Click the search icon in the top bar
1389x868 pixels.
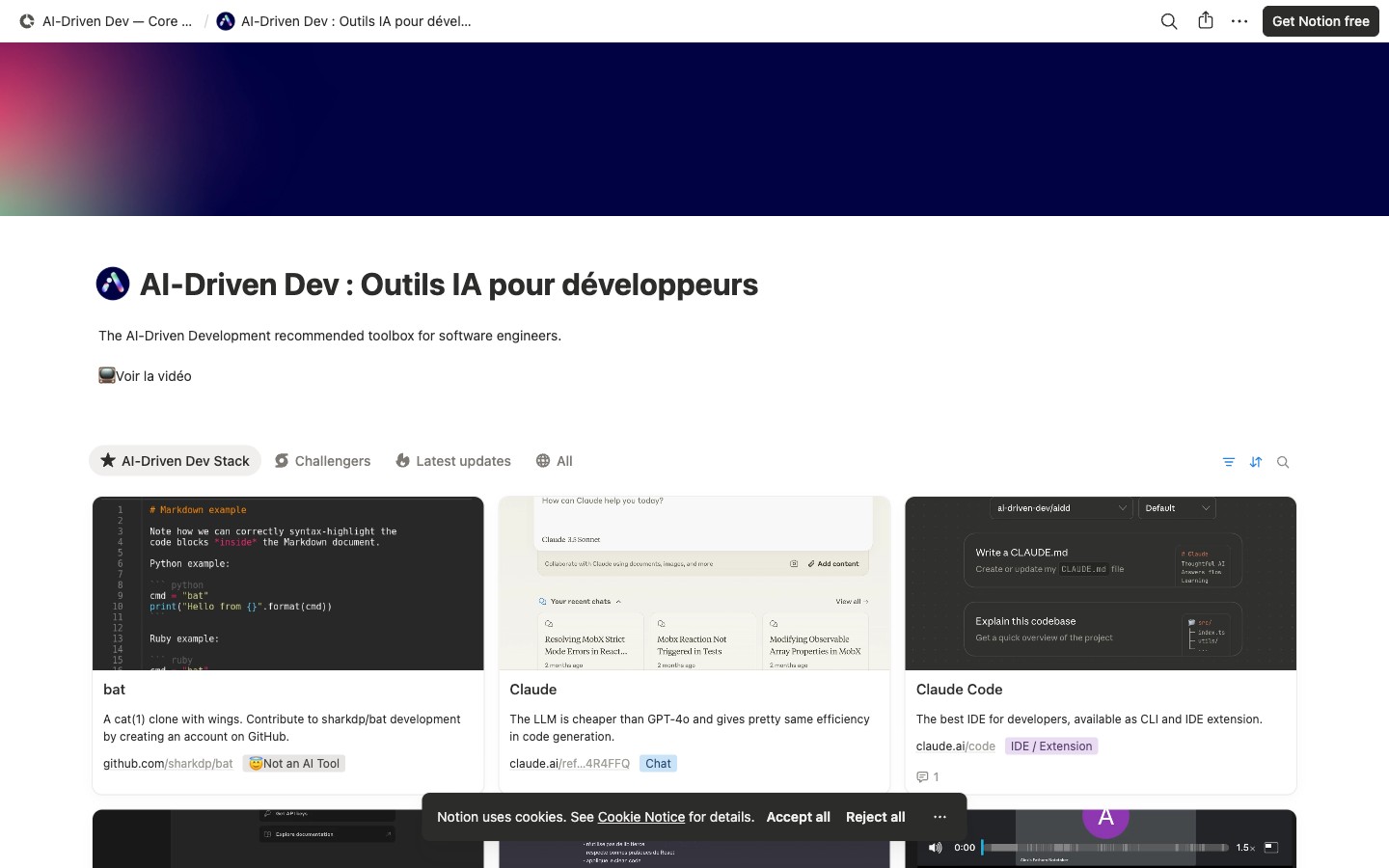[x=1168, y=21]
